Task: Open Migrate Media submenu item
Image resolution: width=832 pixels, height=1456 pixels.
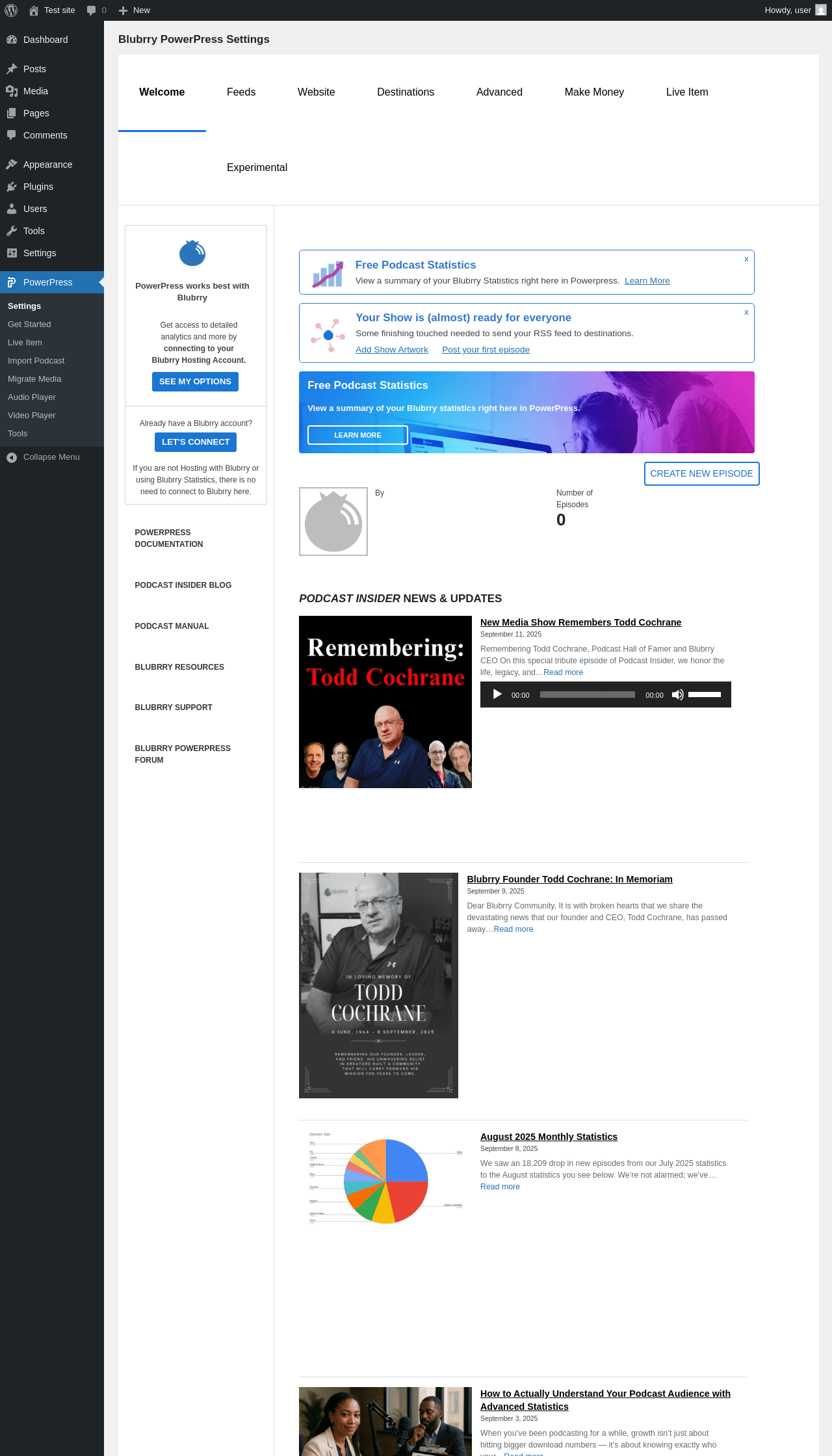Action: pos(34,379)
